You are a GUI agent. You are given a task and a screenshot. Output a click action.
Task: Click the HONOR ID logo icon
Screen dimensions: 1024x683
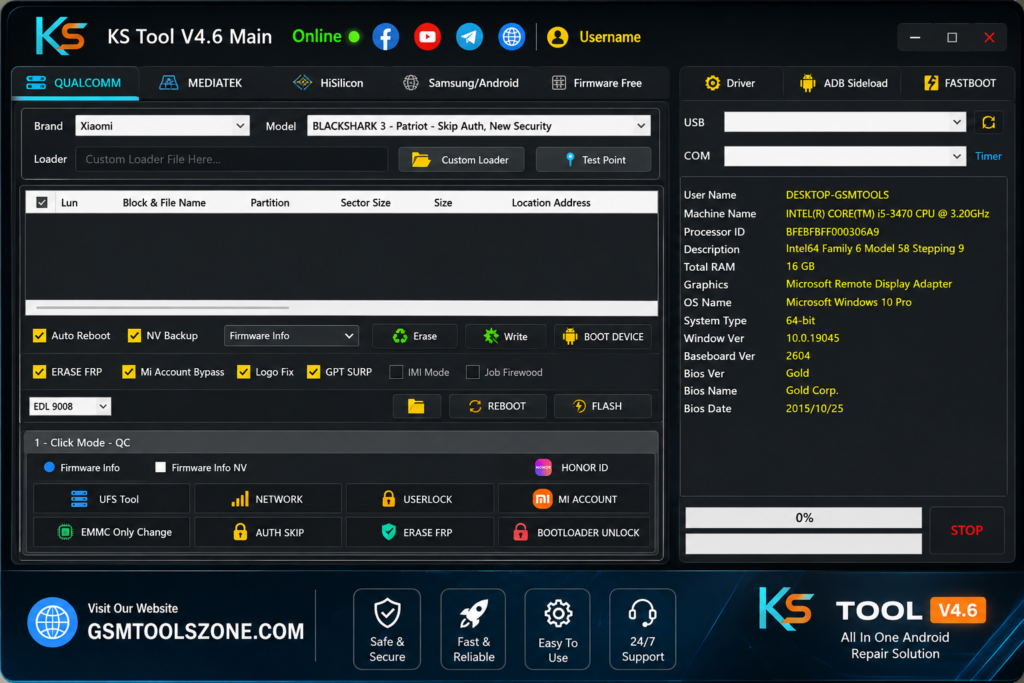[x=543, y=468]
